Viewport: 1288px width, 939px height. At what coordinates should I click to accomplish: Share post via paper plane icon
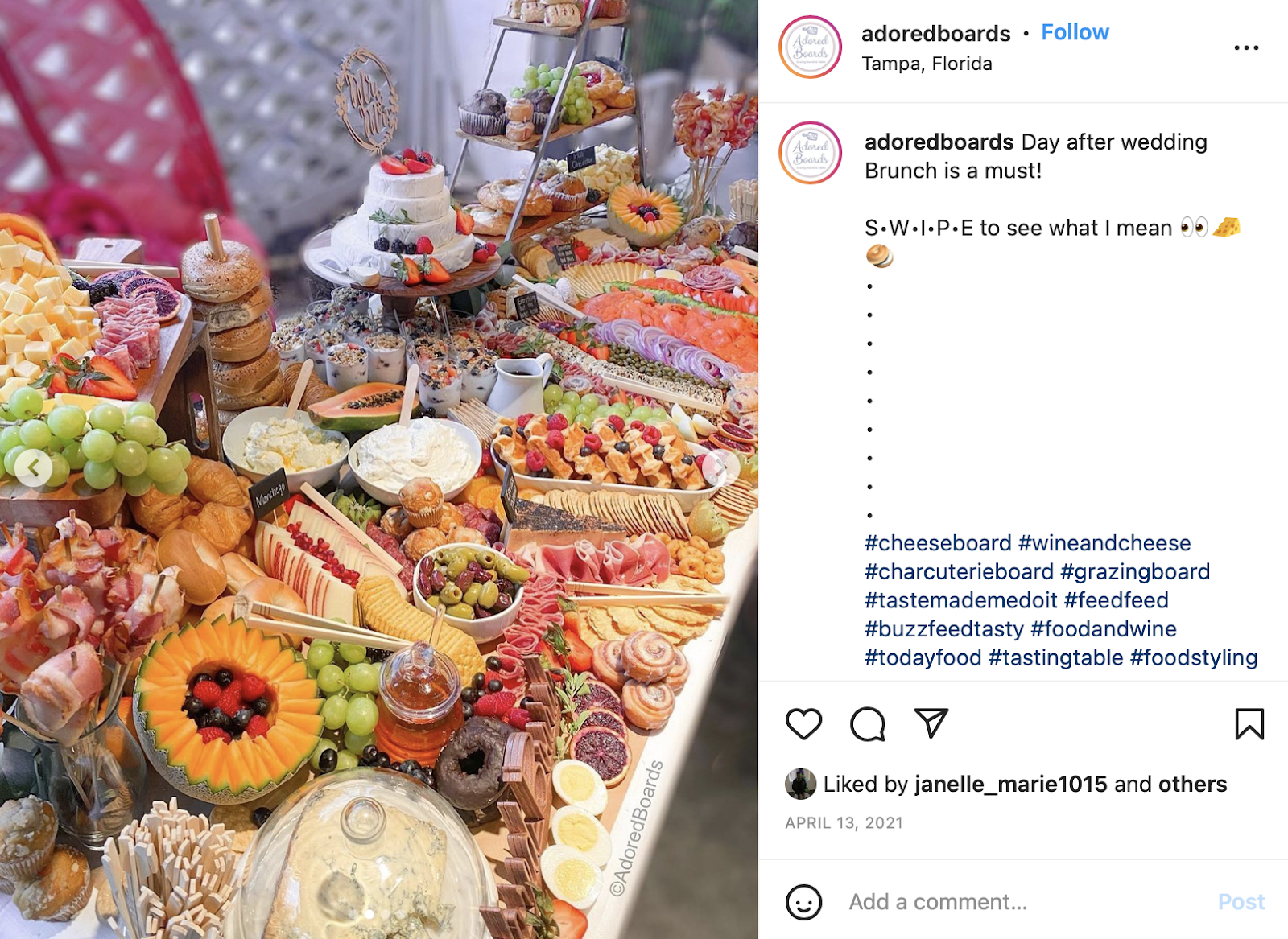coord(931,723)
